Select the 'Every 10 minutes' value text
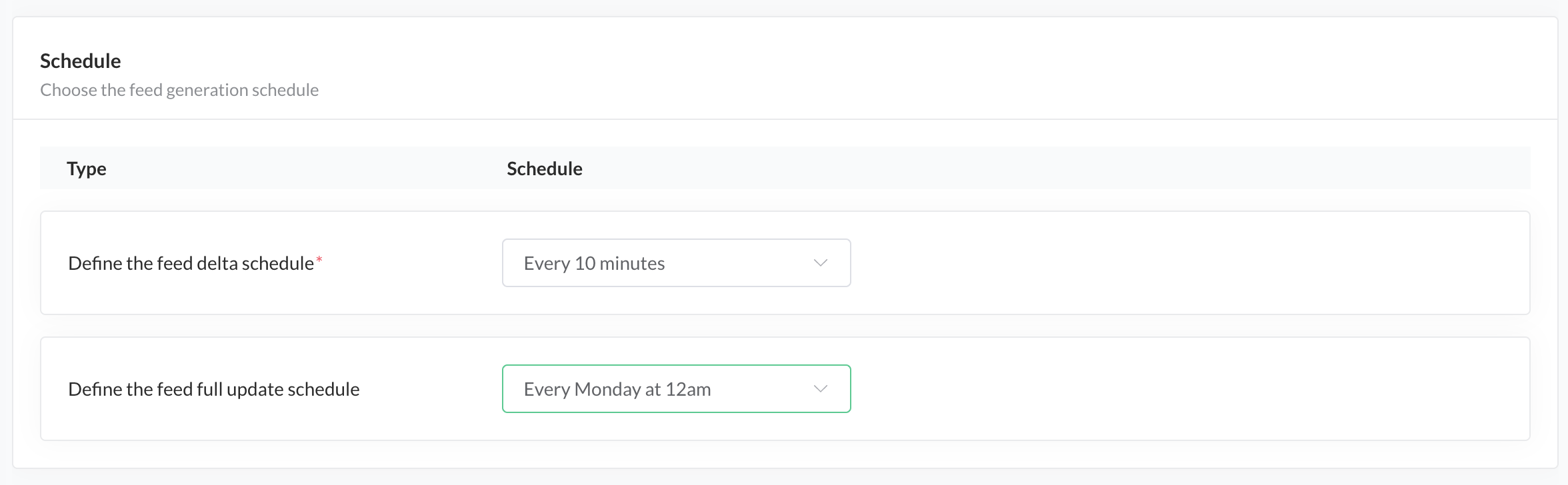This screenshot has height=485, width=1568. click(594, 264)
